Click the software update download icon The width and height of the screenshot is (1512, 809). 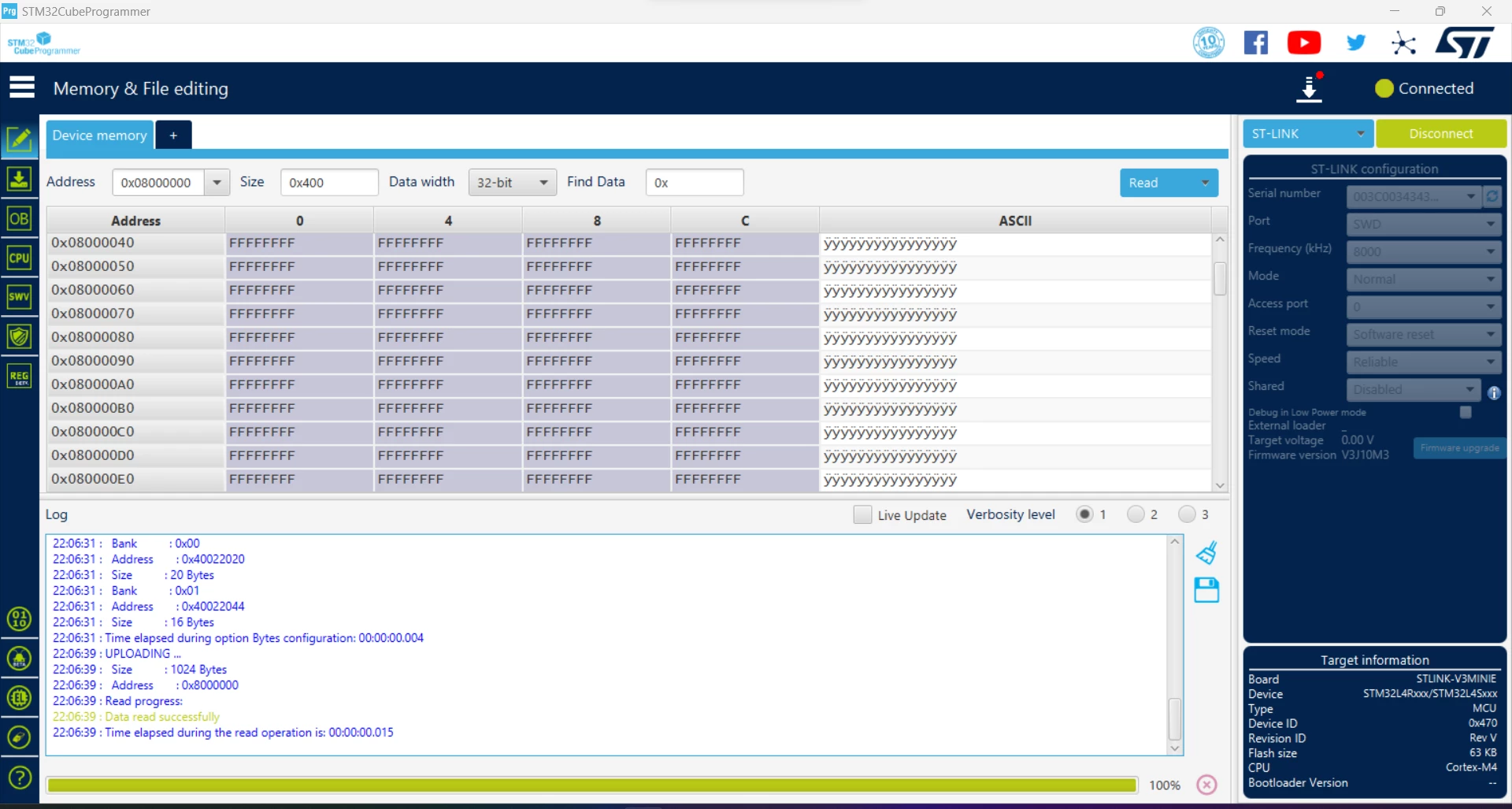point(1310,88)
